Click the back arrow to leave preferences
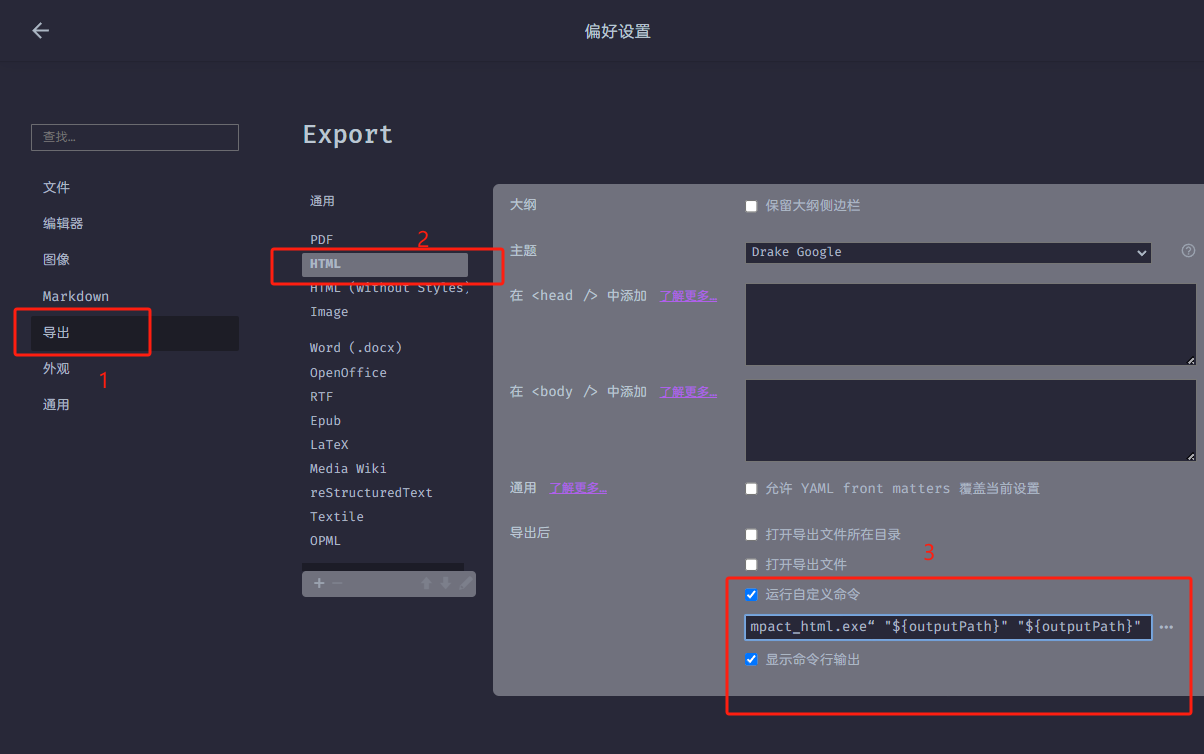The height and width of the screenshot is (754, 1204). click(x=40, y=30)
